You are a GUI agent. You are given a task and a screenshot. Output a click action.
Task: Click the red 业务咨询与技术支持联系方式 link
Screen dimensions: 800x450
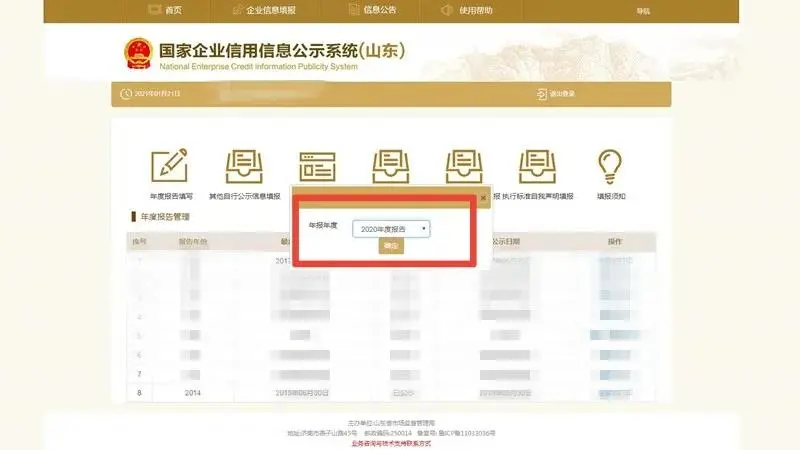(390, 441)
